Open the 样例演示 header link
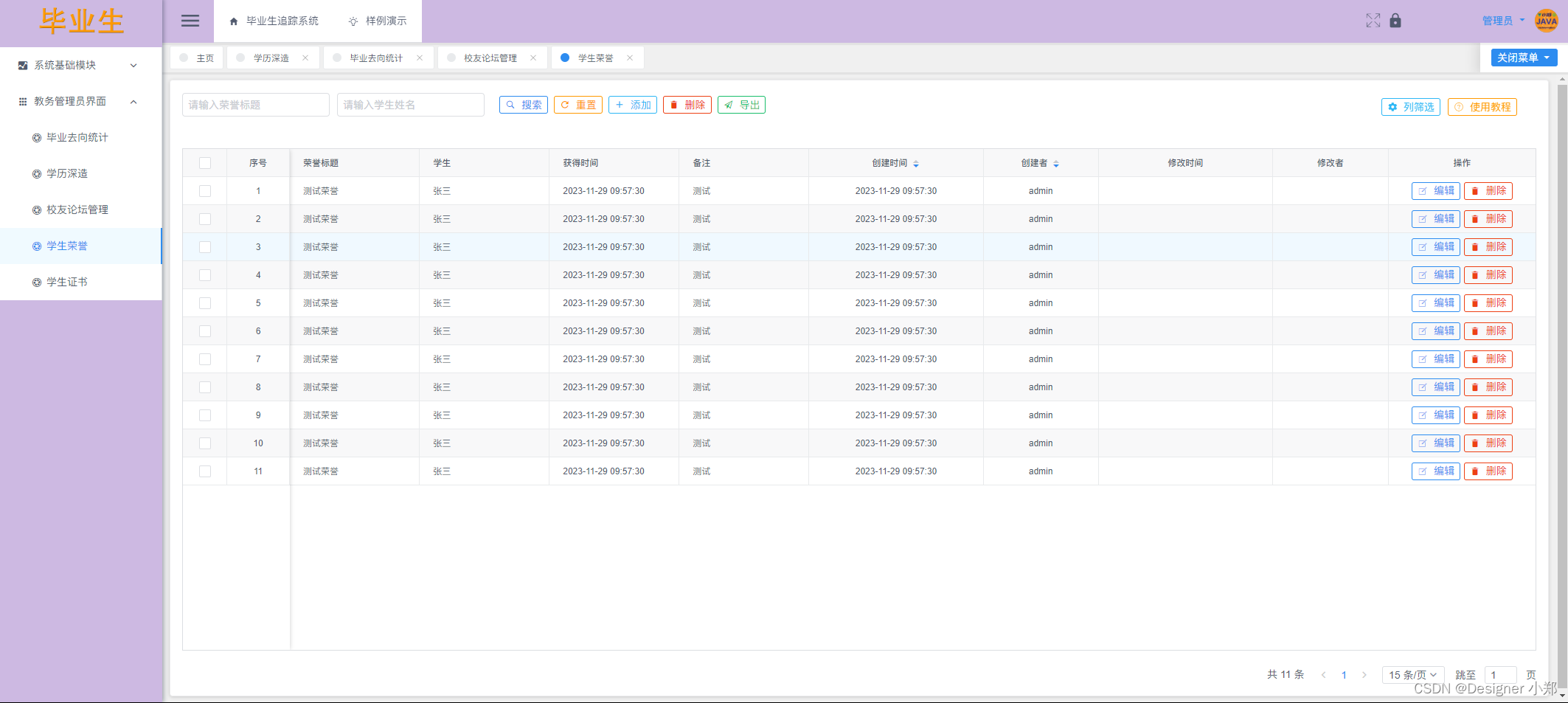The width and height of the screenshot is (1568, 703). tap(378, 21)
